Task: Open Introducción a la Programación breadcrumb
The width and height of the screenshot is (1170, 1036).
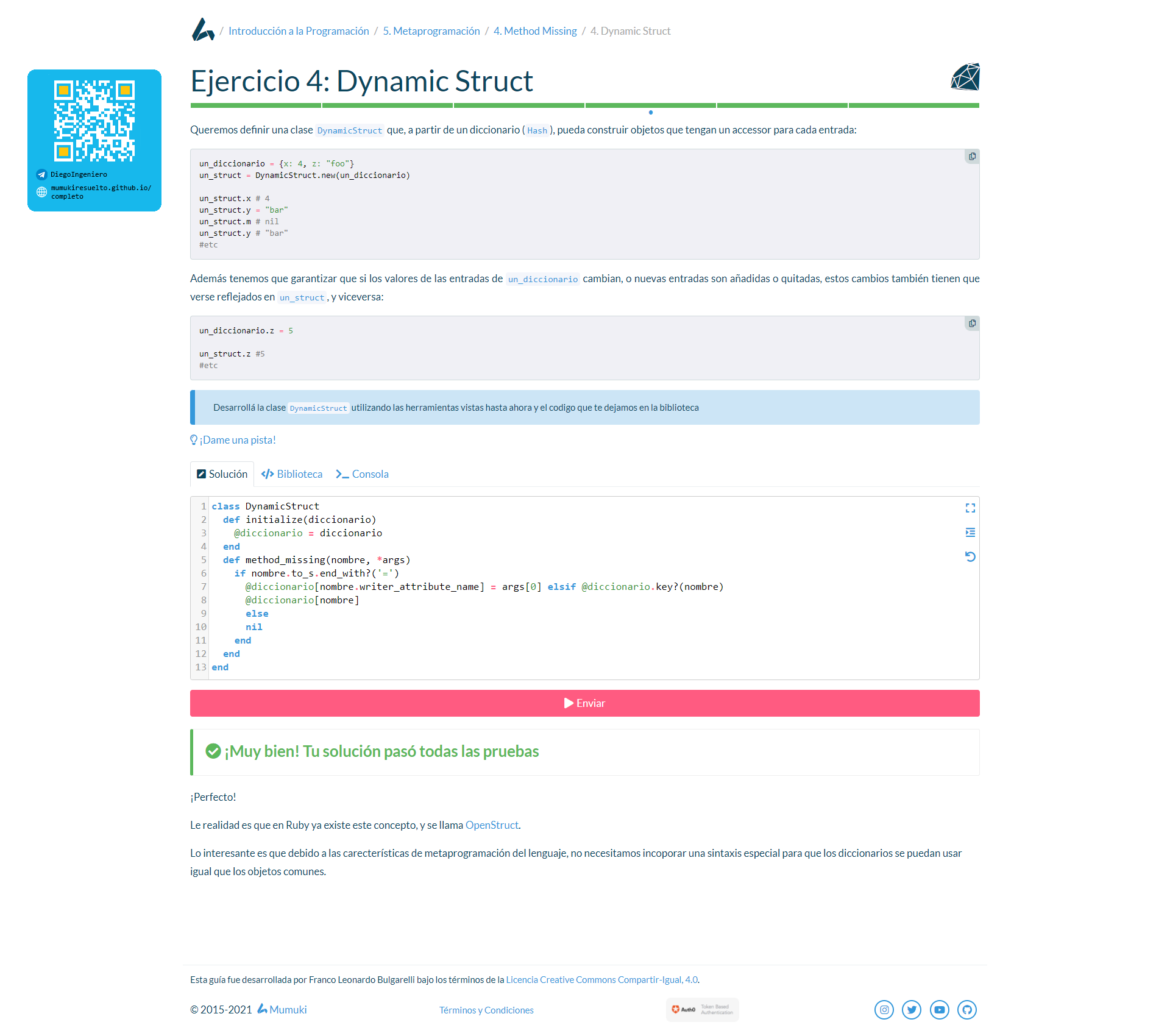Action: click(299, 31)
